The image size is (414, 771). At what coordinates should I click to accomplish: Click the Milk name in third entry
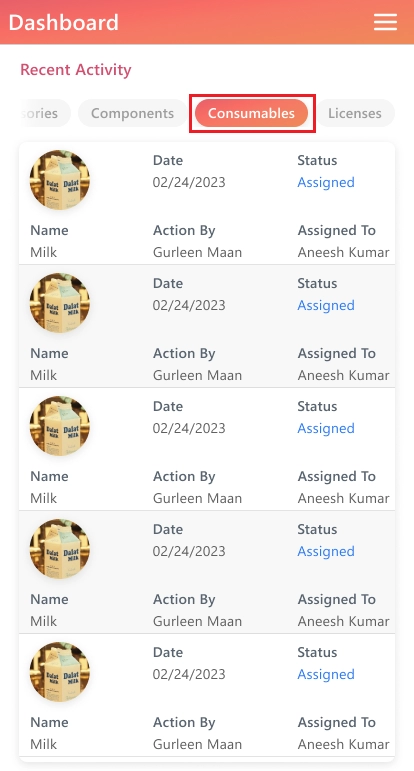coord(43,498)
